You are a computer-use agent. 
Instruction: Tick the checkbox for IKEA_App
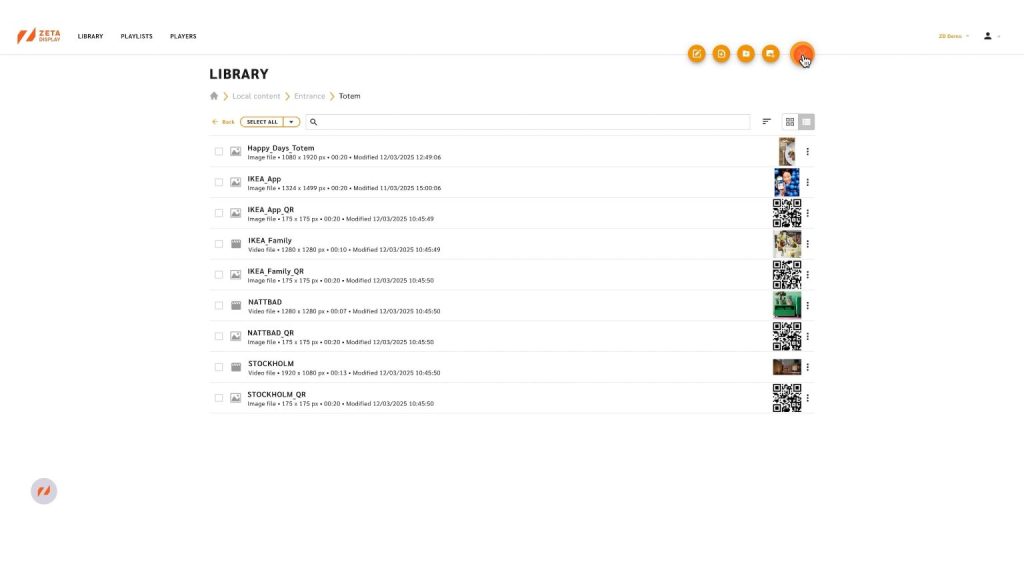[219, 183]
